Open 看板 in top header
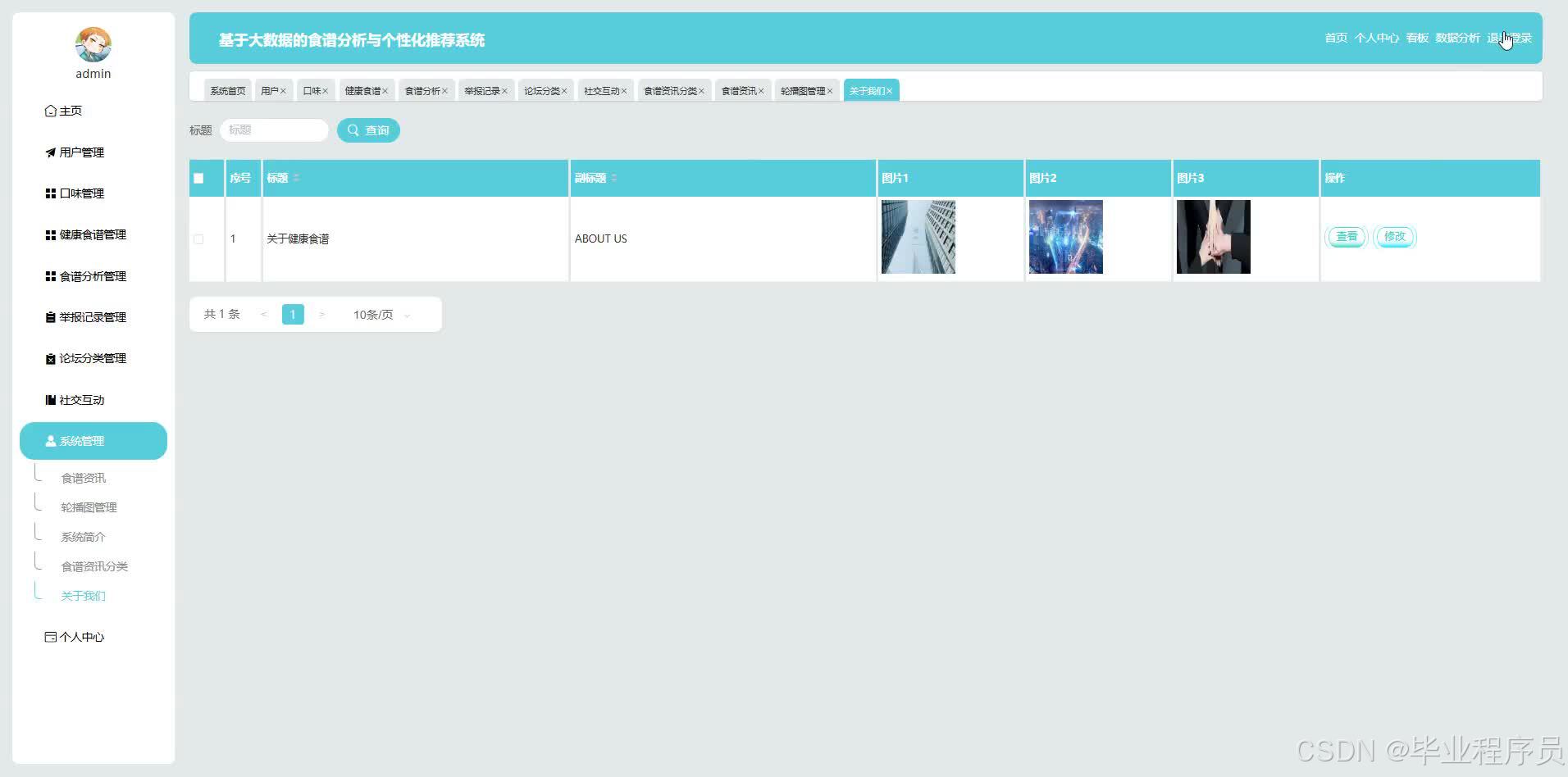 click(x=1417, y=38)
